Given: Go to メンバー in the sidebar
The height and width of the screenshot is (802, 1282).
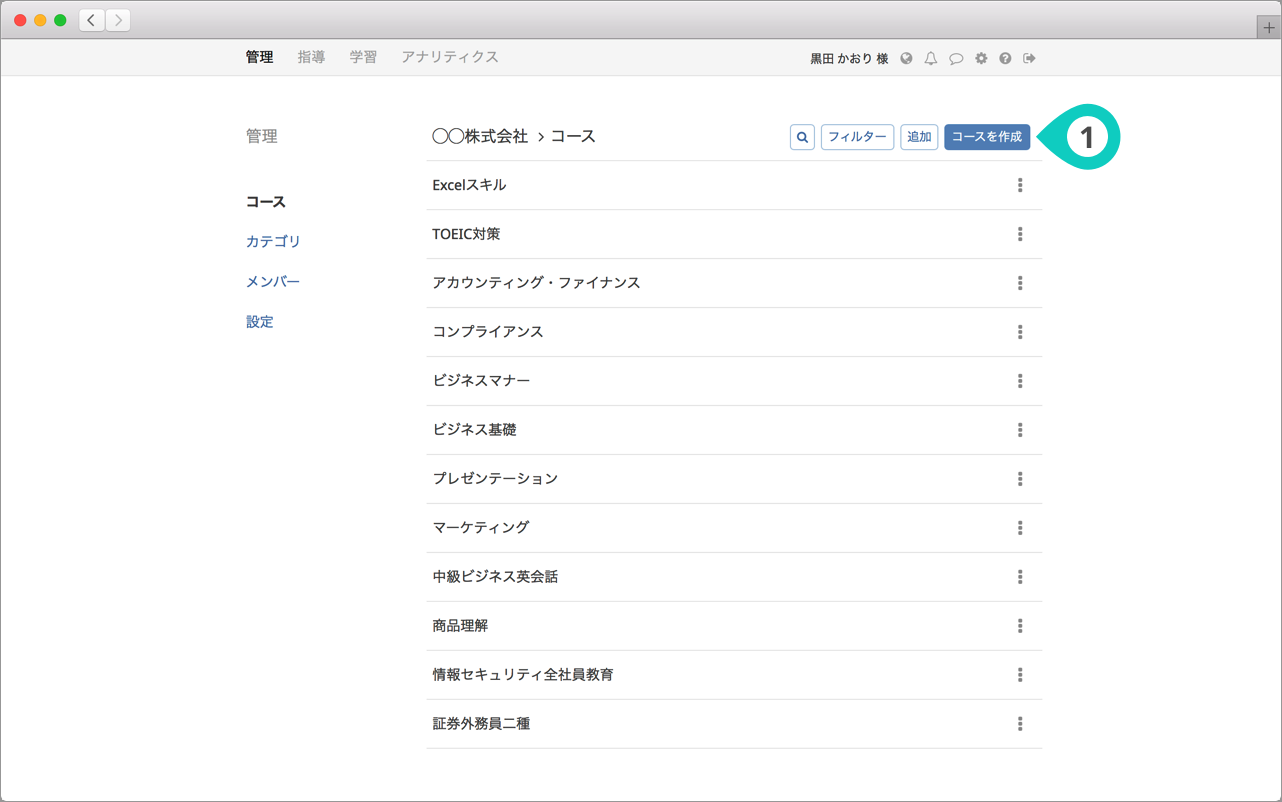Looking at the screenshot, I should [273, 281].
